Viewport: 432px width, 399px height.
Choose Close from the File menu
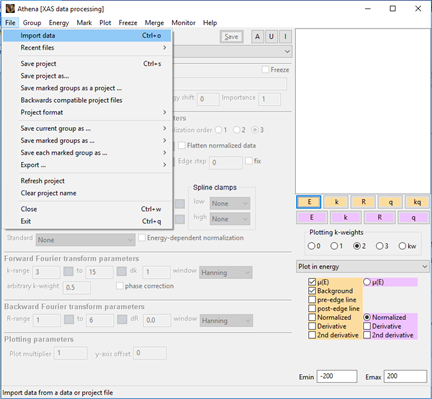pyautogui.click(x=87, y=209)
